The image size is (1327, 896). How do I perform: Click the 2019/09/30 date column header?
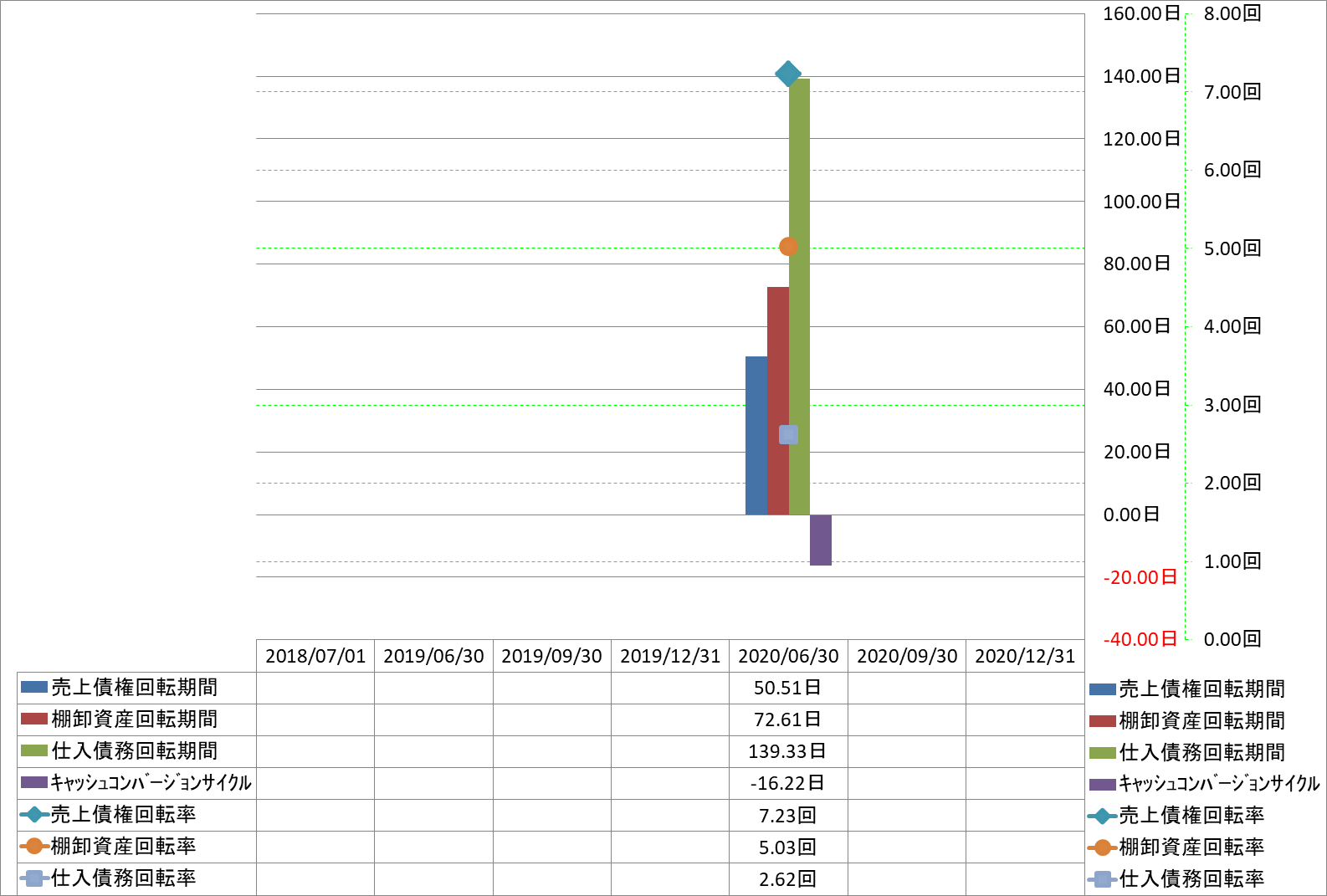[552, 656]
